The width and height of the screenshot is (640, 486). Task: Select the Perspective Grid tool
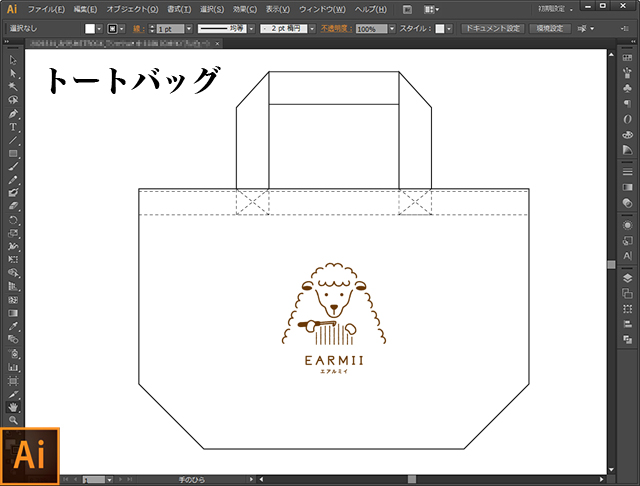tap(13, 286)
